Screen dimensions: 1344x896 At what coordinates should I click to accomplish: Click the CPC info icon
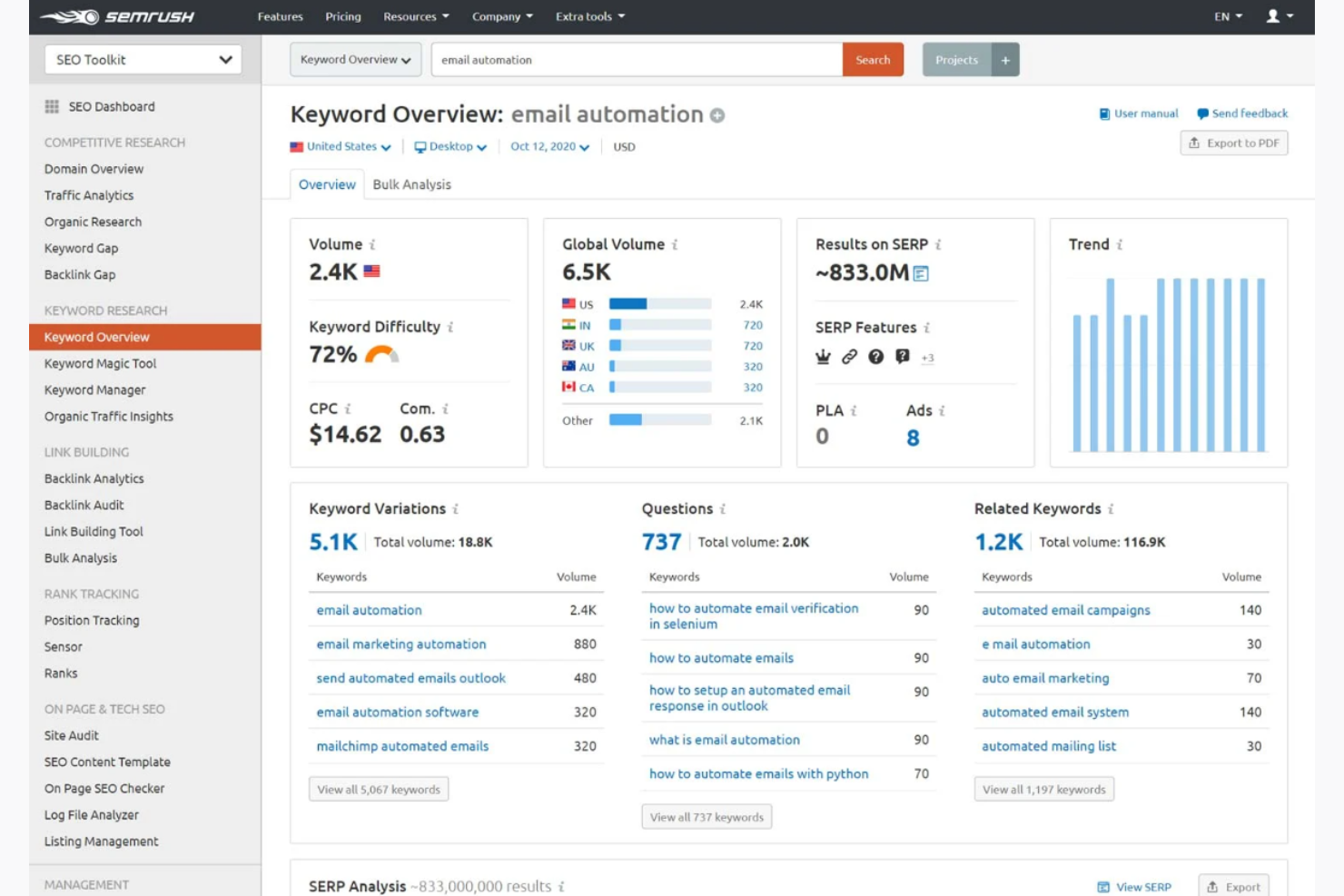(x=348, y=409)
